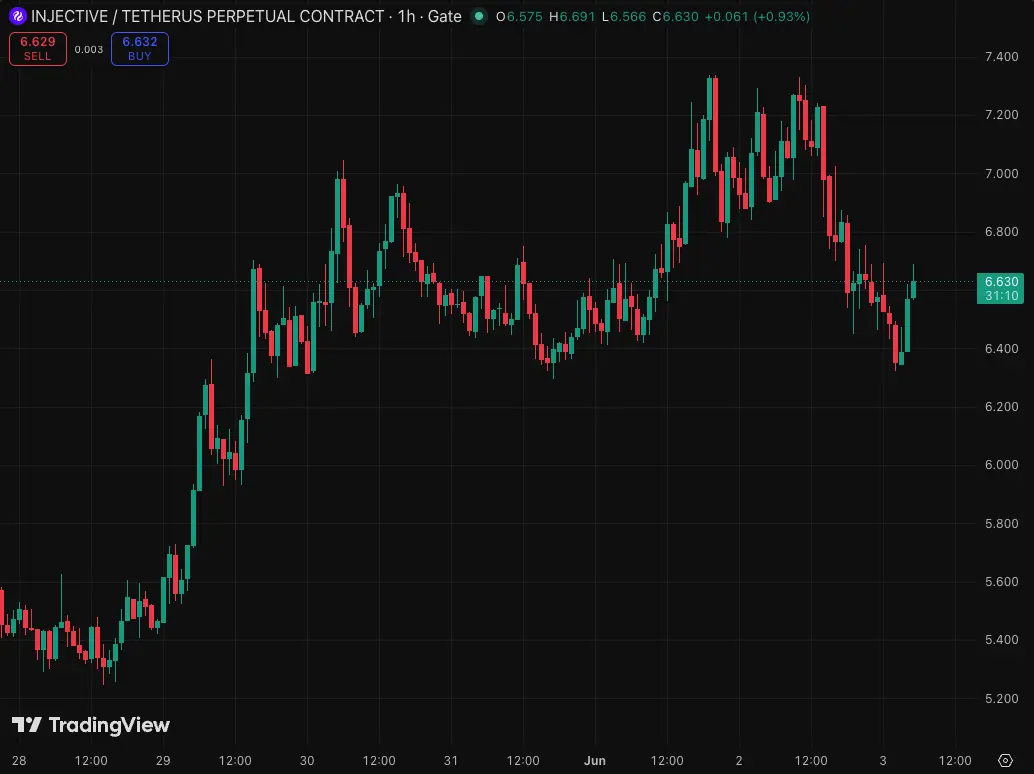
Task: Click the 29 date label on time axis
Action: (163, 760)
